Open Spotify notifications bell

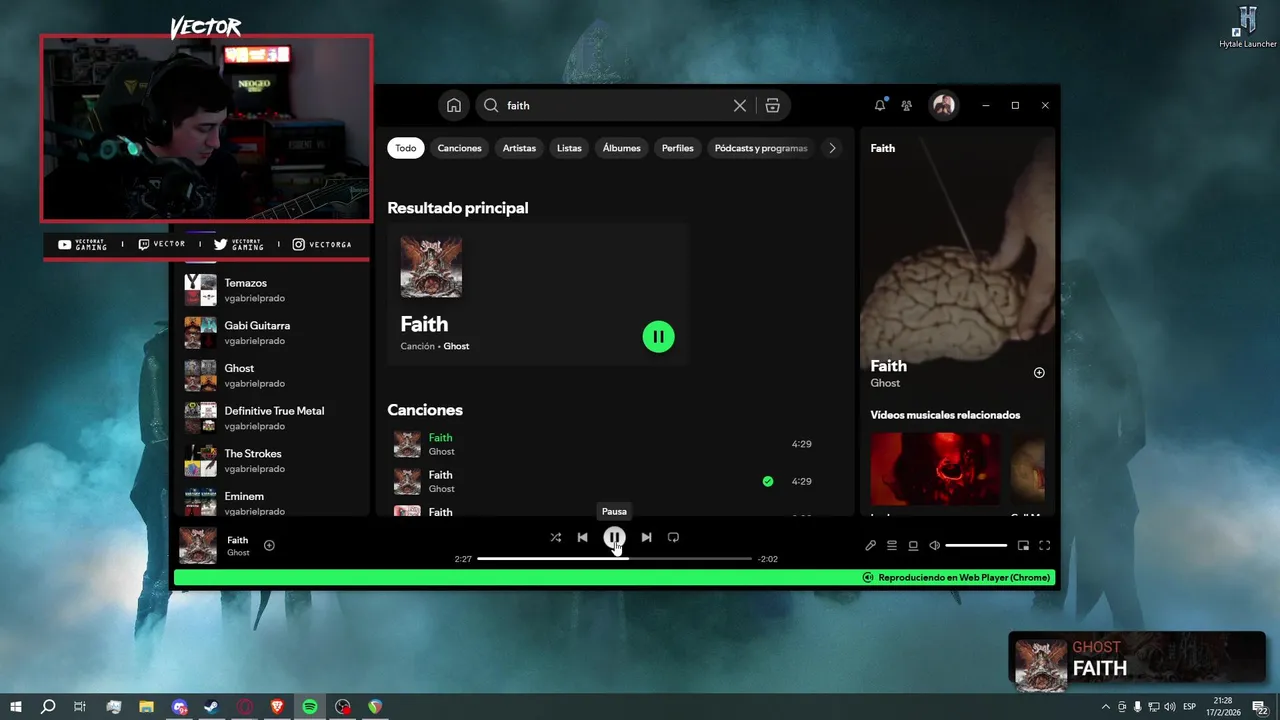click(880, 105)
